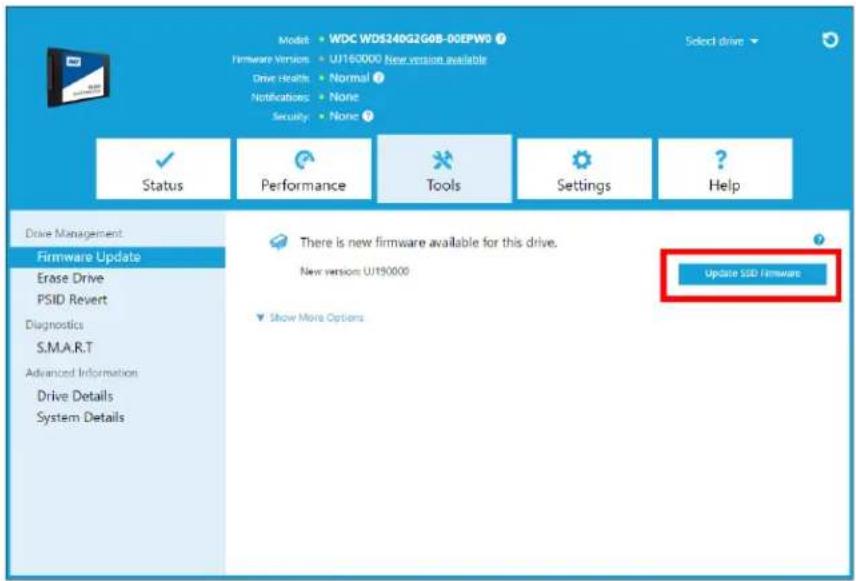Open the Tools tab
Viewport: 856px width, 581px height.
444,169
